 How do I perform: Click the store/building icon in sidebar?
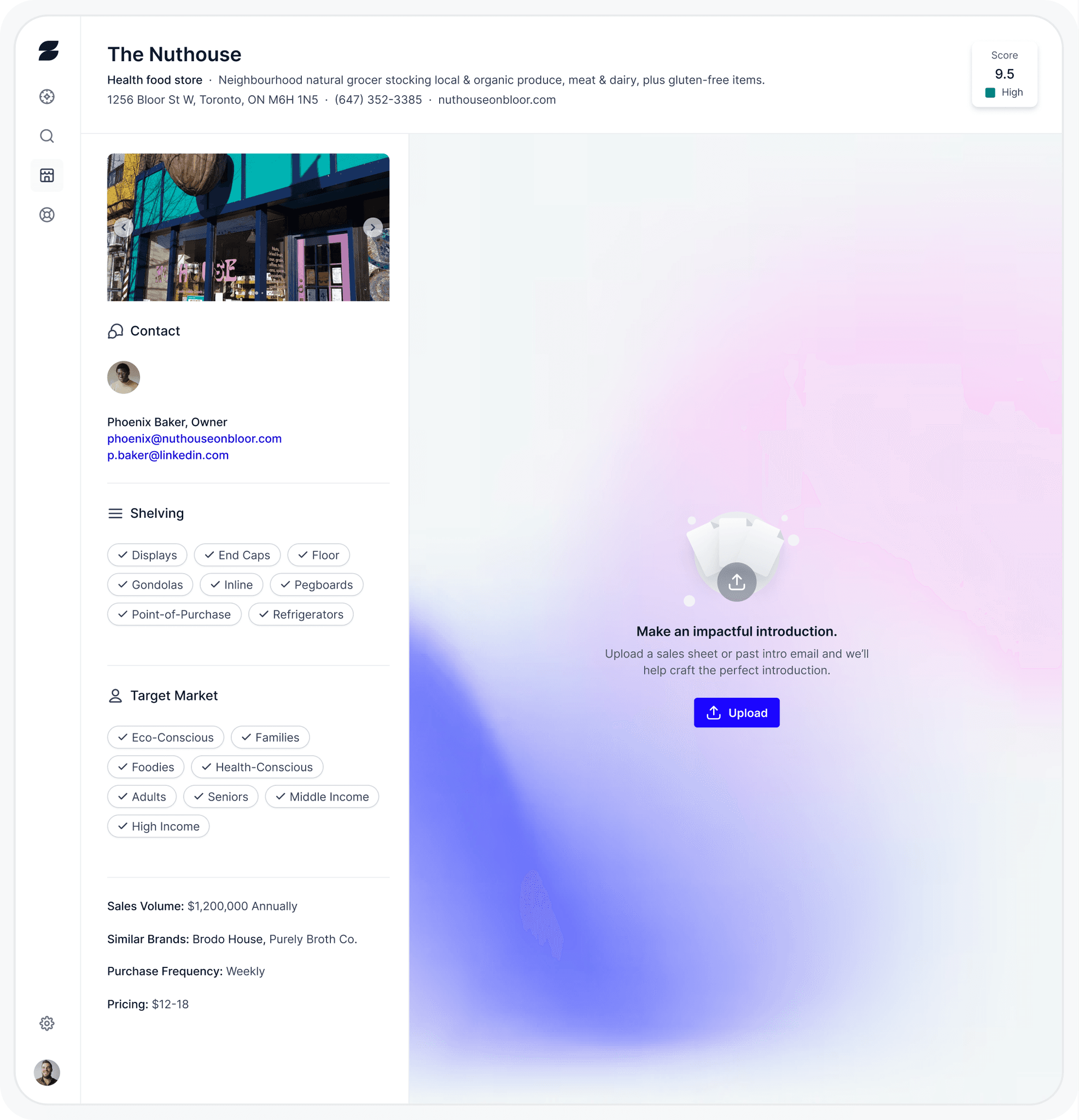[47, 175]
